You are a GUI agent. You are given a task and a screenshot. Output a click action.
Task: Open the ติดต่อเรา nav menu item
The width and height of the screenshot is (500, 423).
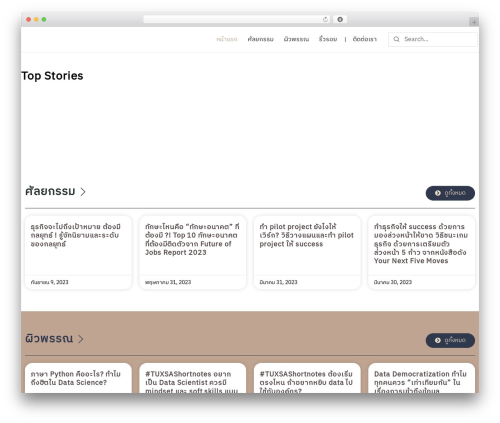(x=365, y=39)
